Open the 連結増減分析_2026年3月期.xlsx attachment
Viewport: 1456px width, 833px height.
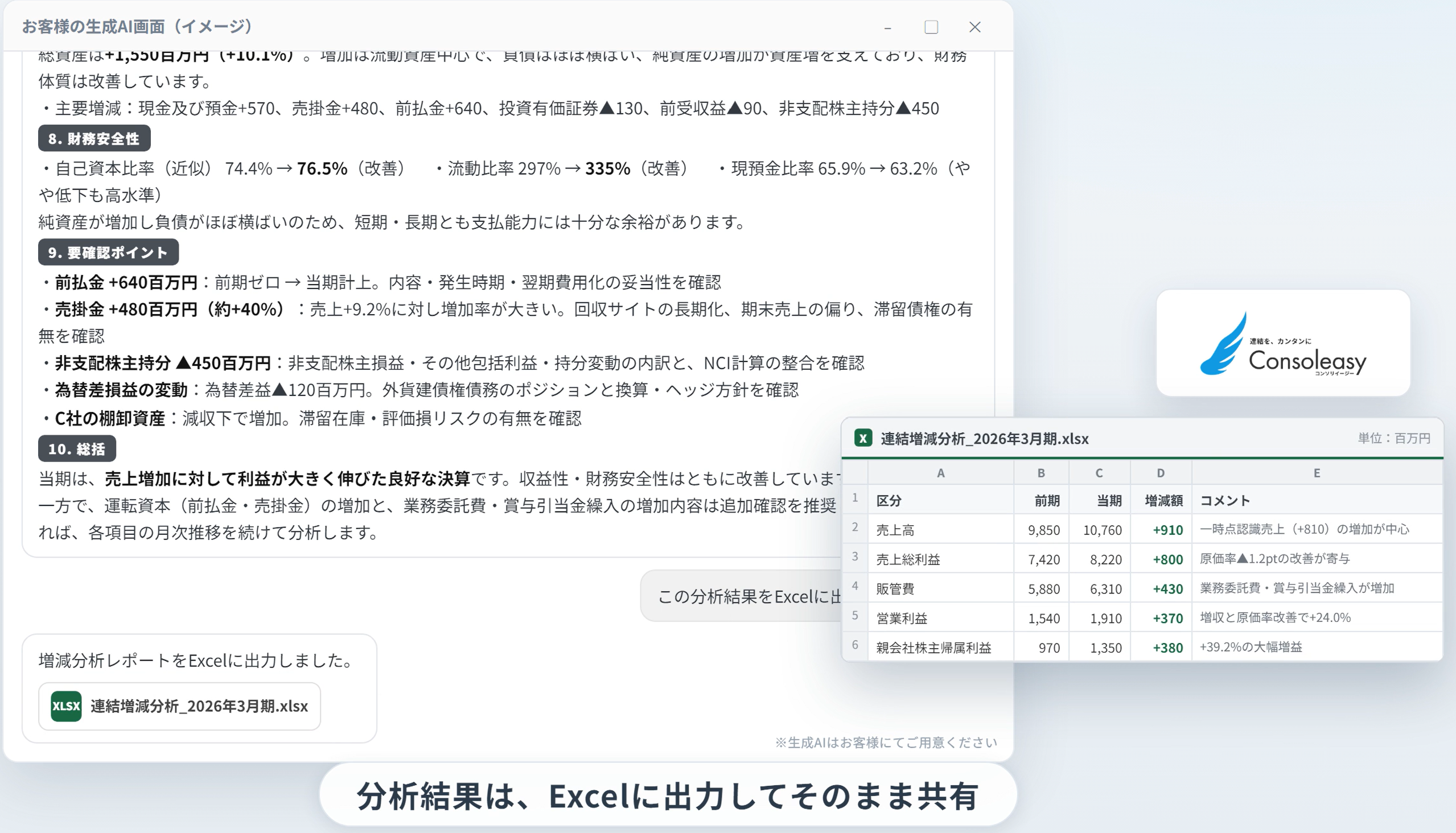(x=180, y=706)
